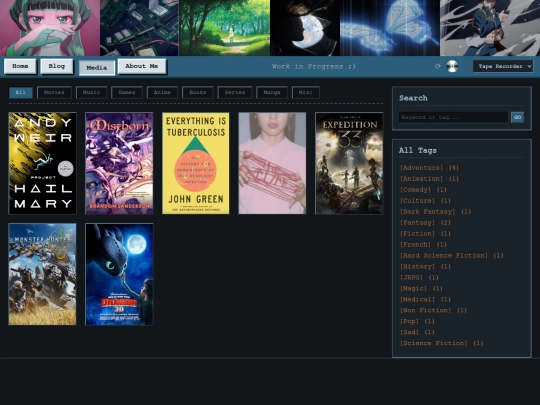Image resolution: width=540 pixels, height=405 pixels.
Task: Go to the Home page
Action: click(20, 66)
